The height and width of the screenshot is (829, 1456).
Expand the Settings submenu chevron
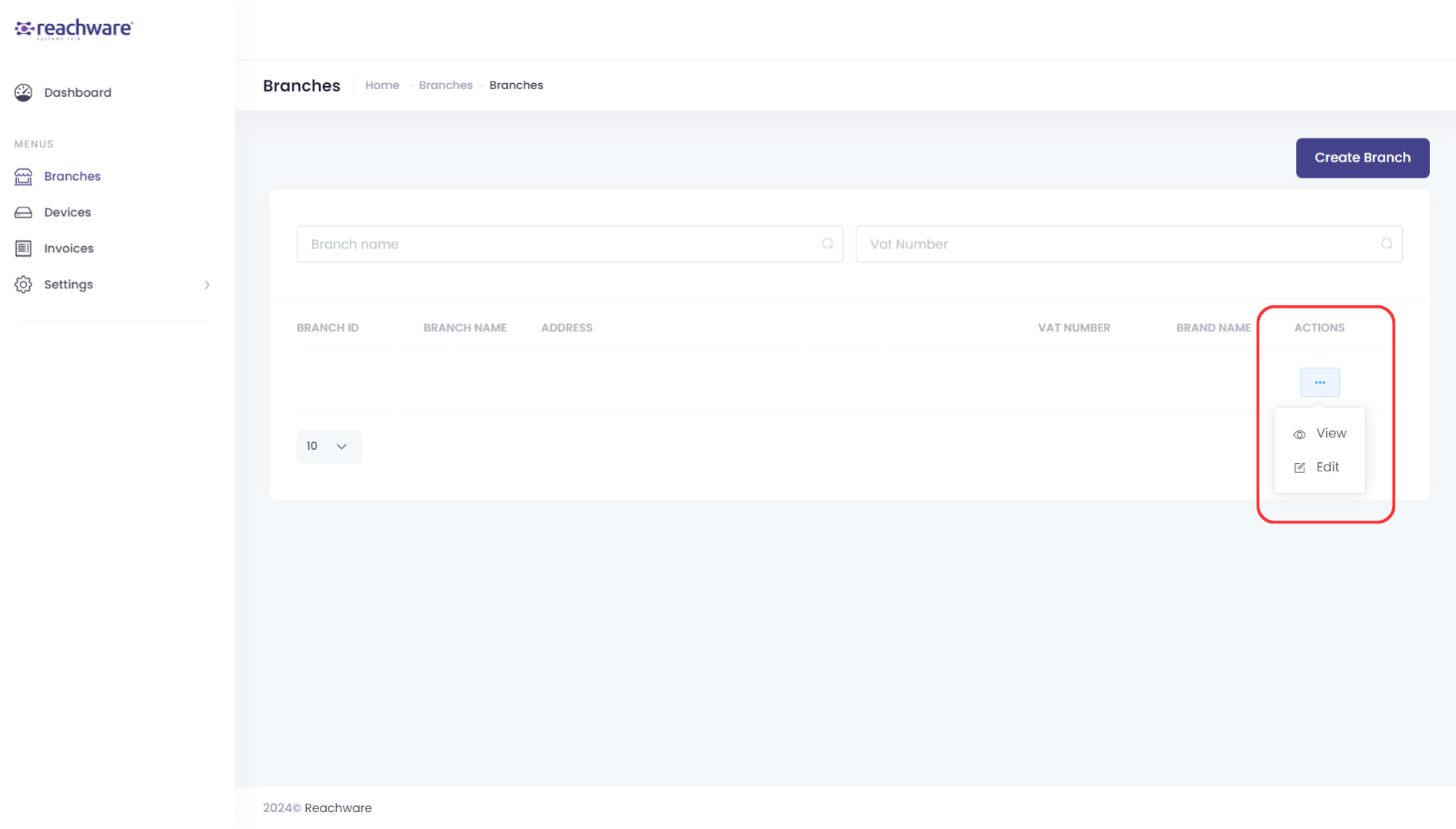click(207, 285)
